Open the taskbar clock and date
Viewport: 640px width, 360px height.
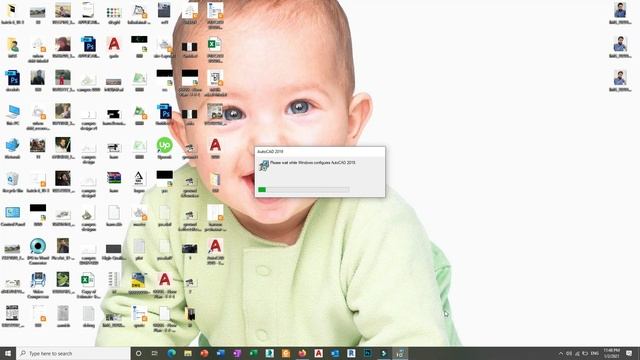(611, 353)
